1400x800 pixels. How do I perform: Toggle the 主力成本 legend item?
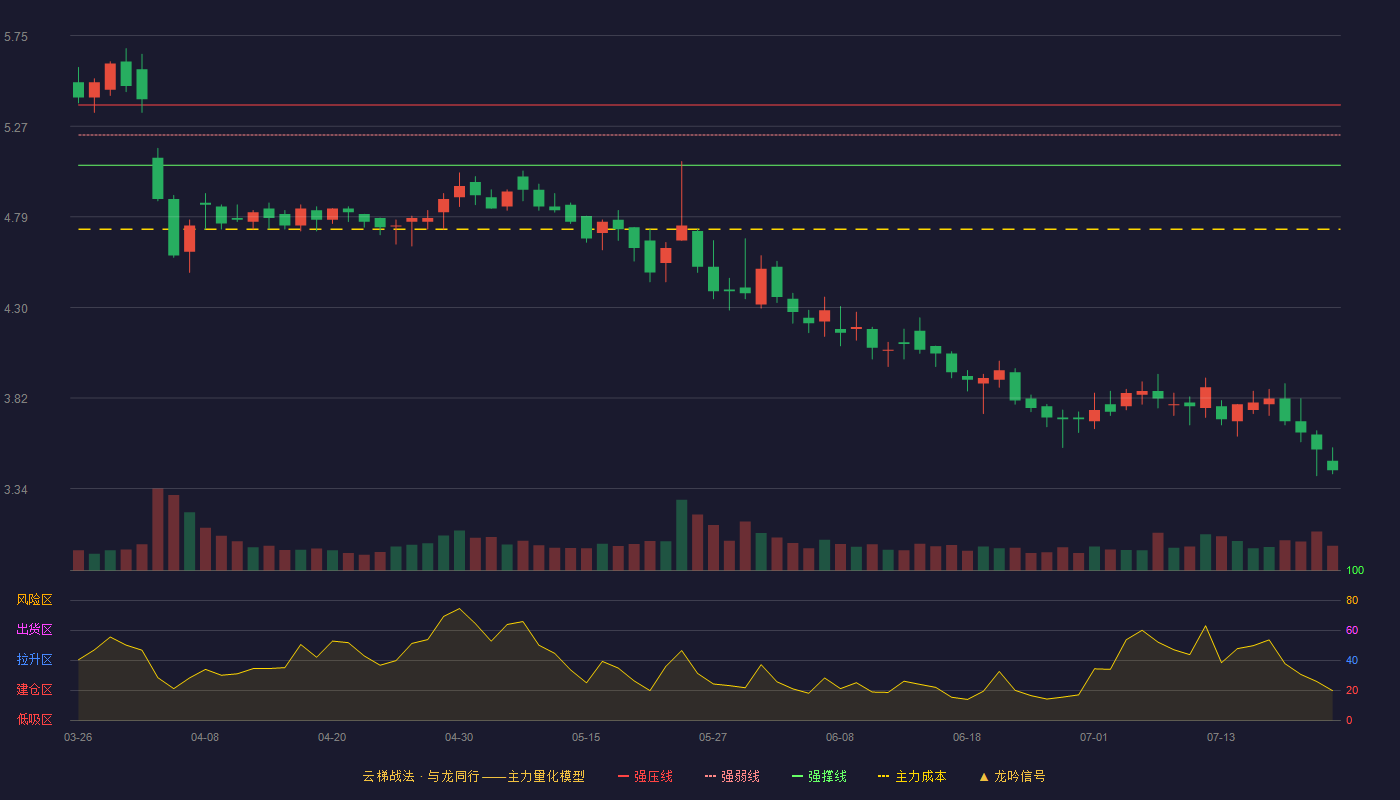click(912, 776)
